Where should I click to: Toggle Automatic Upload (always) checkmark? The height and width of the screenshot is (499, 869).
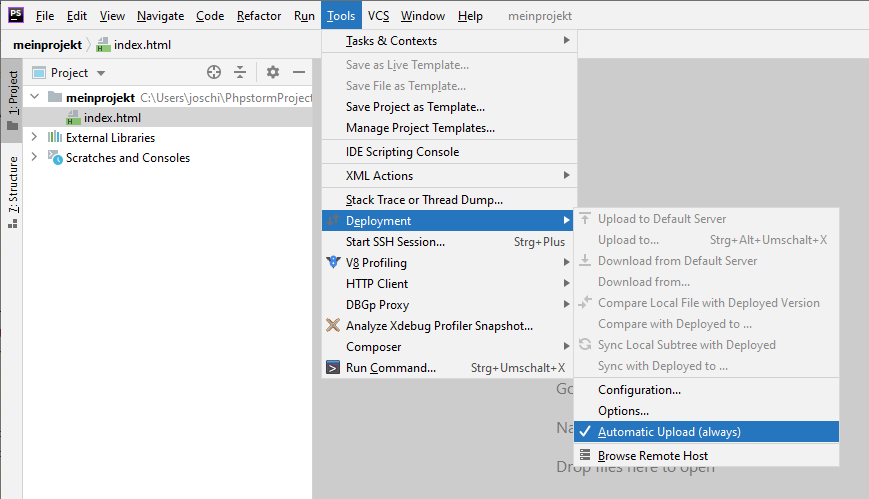(585, 432)
